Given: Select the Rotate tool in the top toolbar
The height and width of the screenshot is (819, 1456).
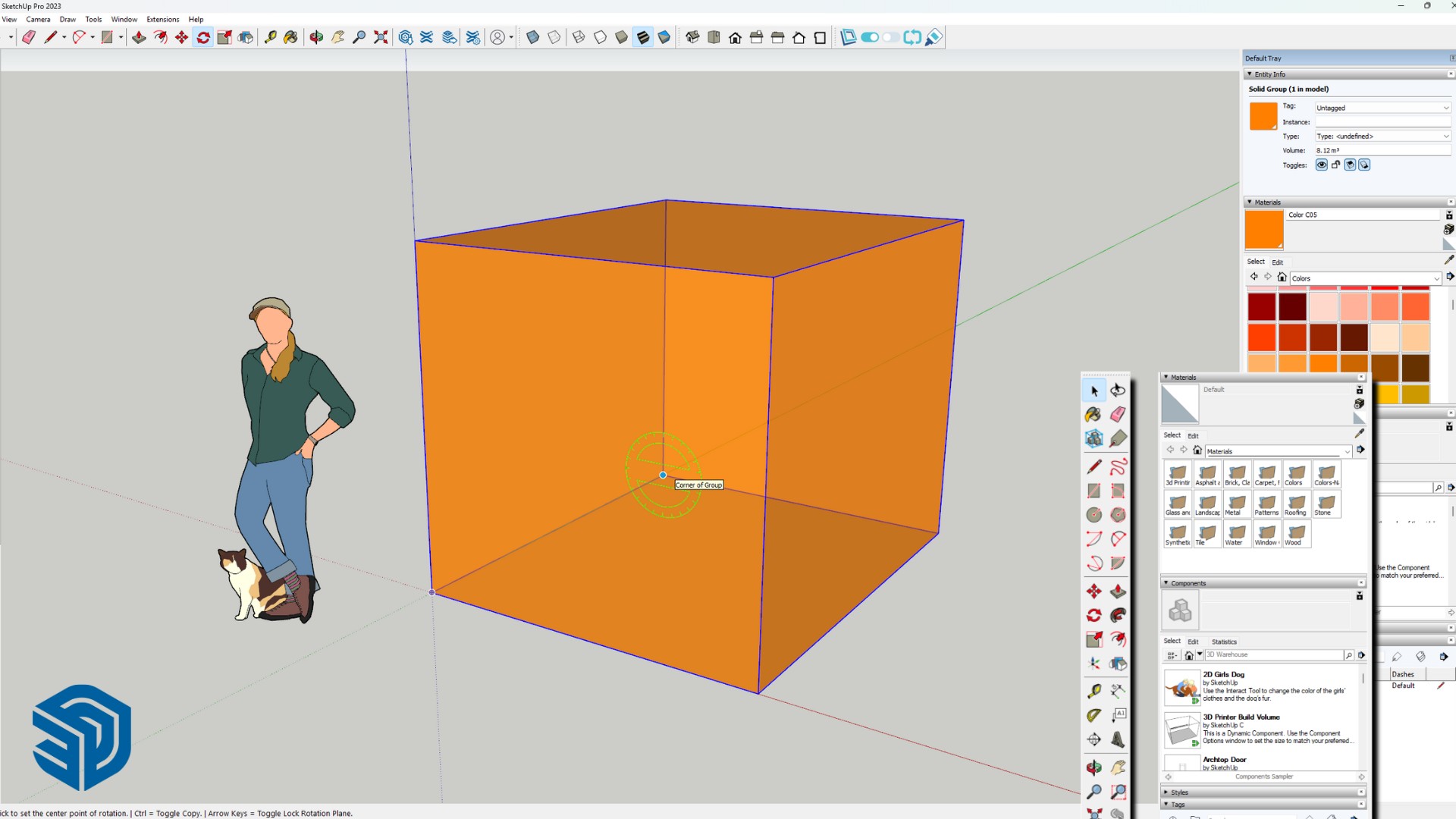Looking at the screenshot, I should [x=202, y=36].
